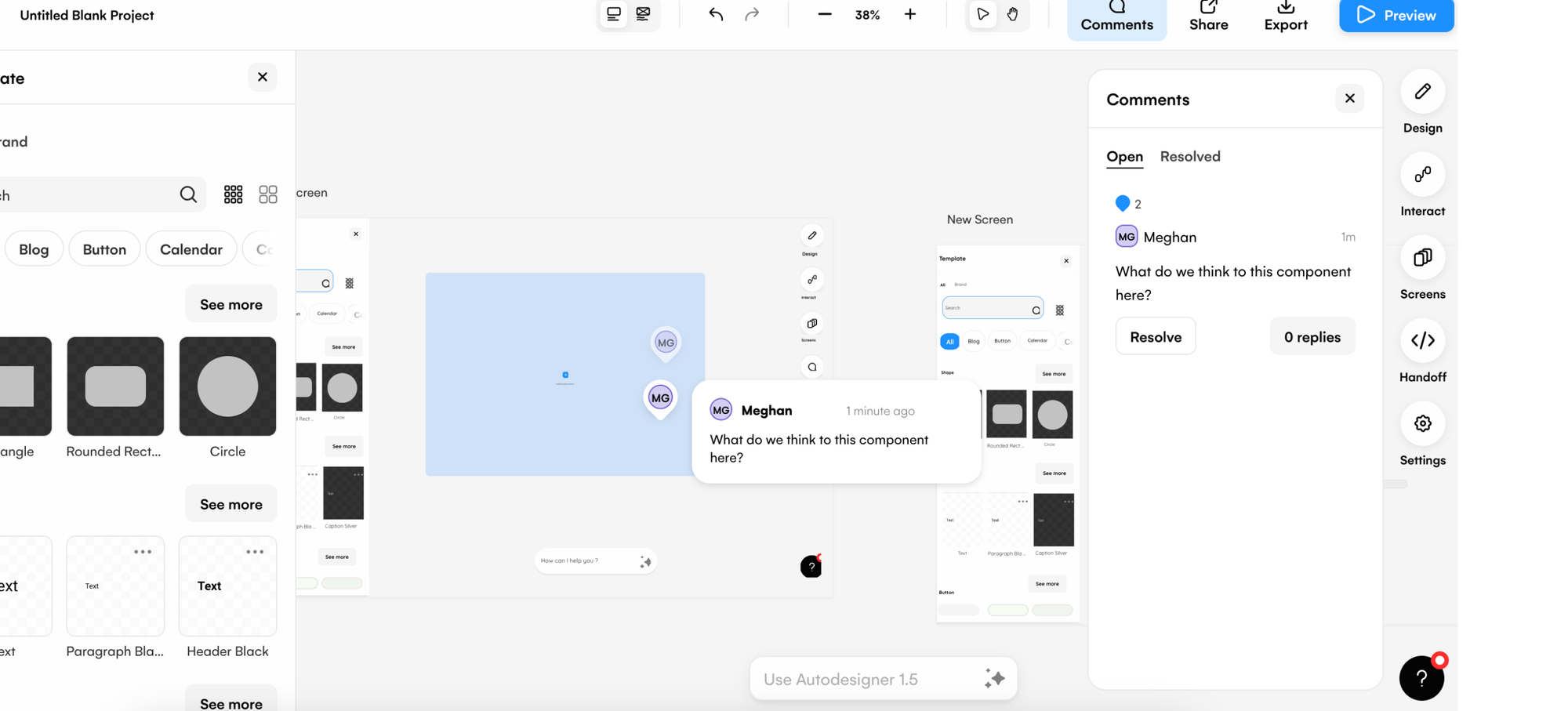Switch to large grid view

tap(268, 194)
